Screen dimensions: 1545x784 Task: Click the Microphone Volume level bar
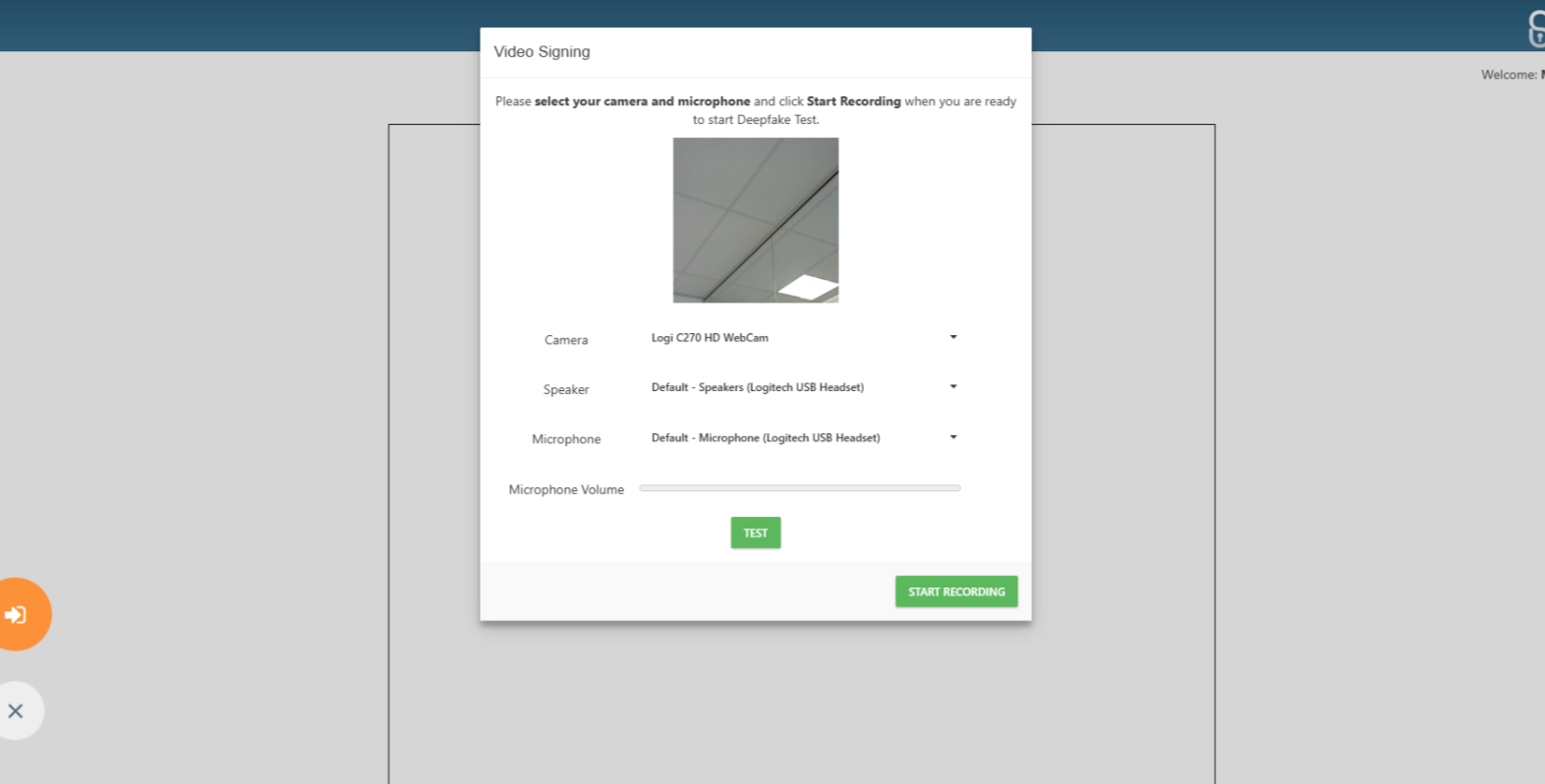799,488
